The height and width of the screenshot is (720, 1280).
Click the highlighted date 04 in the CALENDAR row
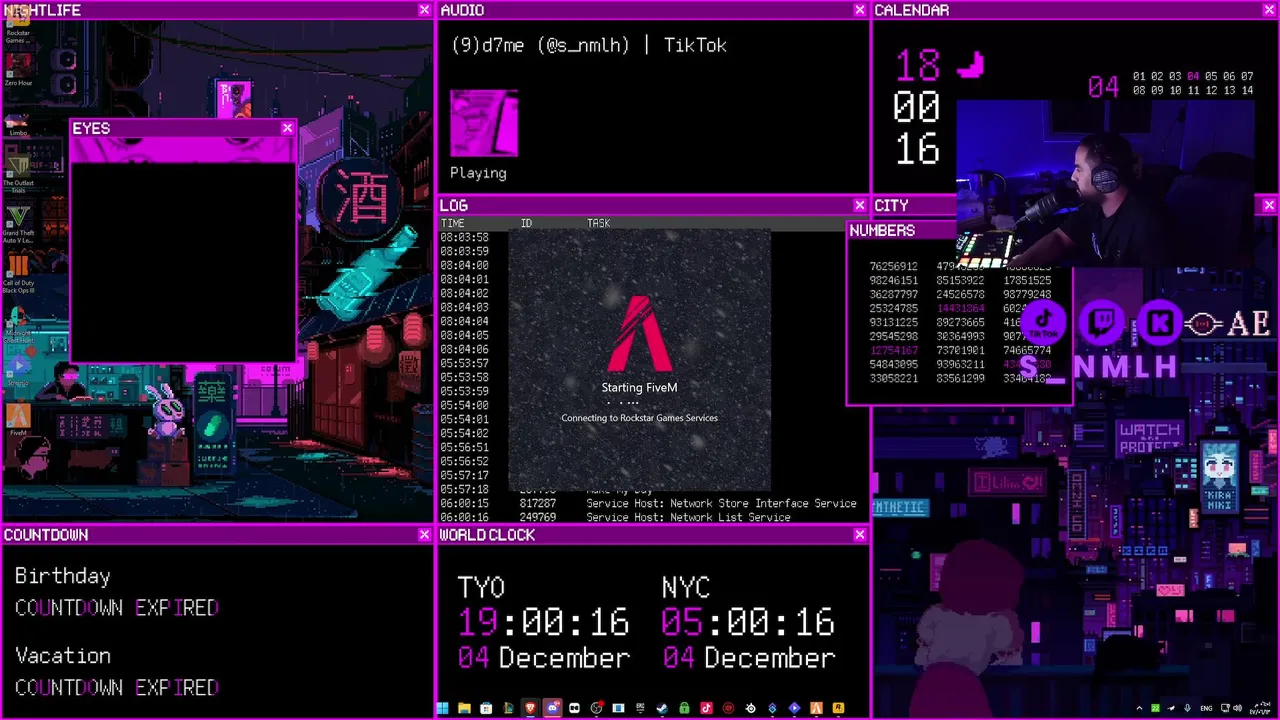(1192, 76)
